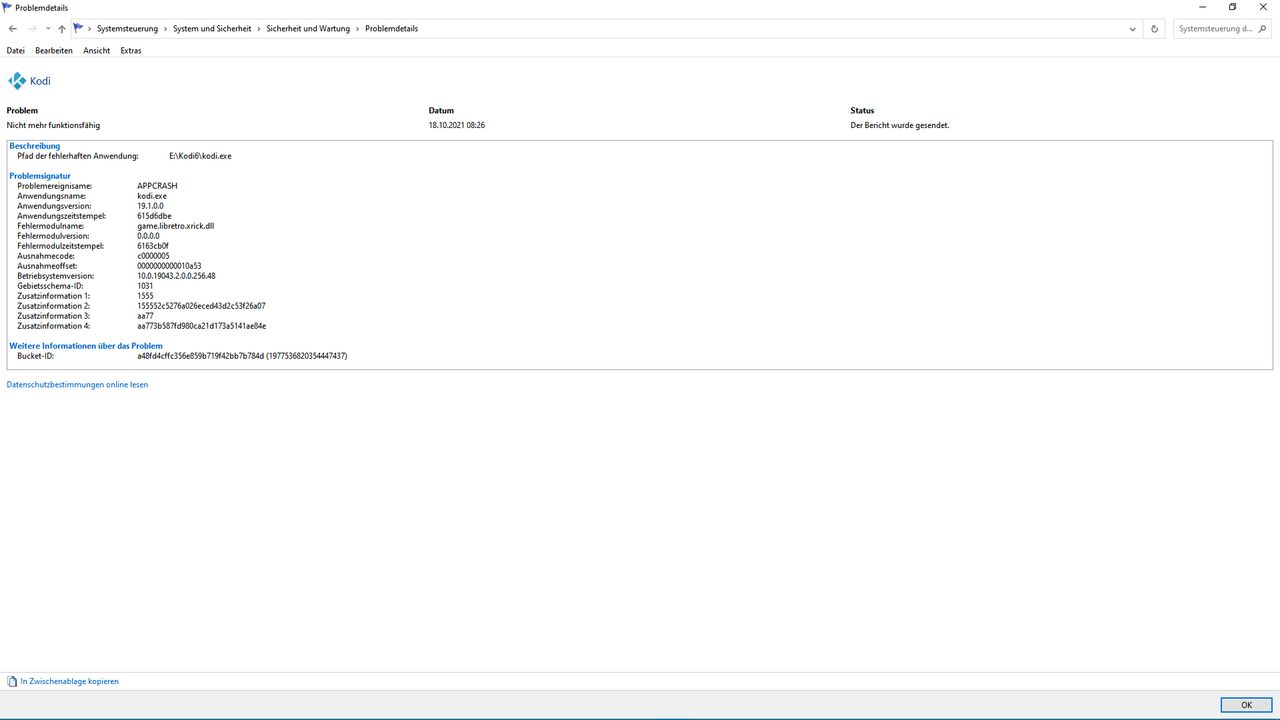
Task: Select 'Der Bericht wurde gesendet.' status text
Action: [x=900, y=125]
